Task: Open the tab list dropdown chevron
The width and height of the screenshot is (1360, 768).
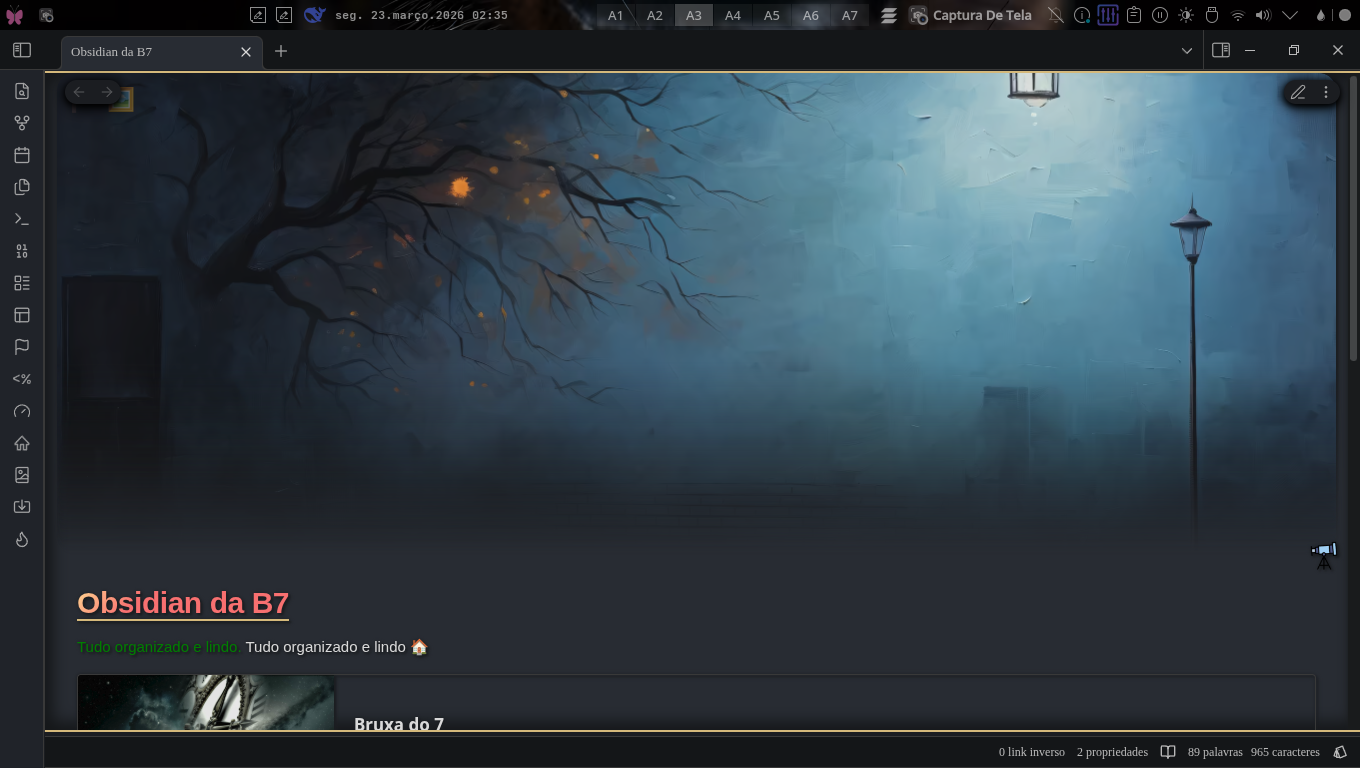Action: [x=1186, y=50]
